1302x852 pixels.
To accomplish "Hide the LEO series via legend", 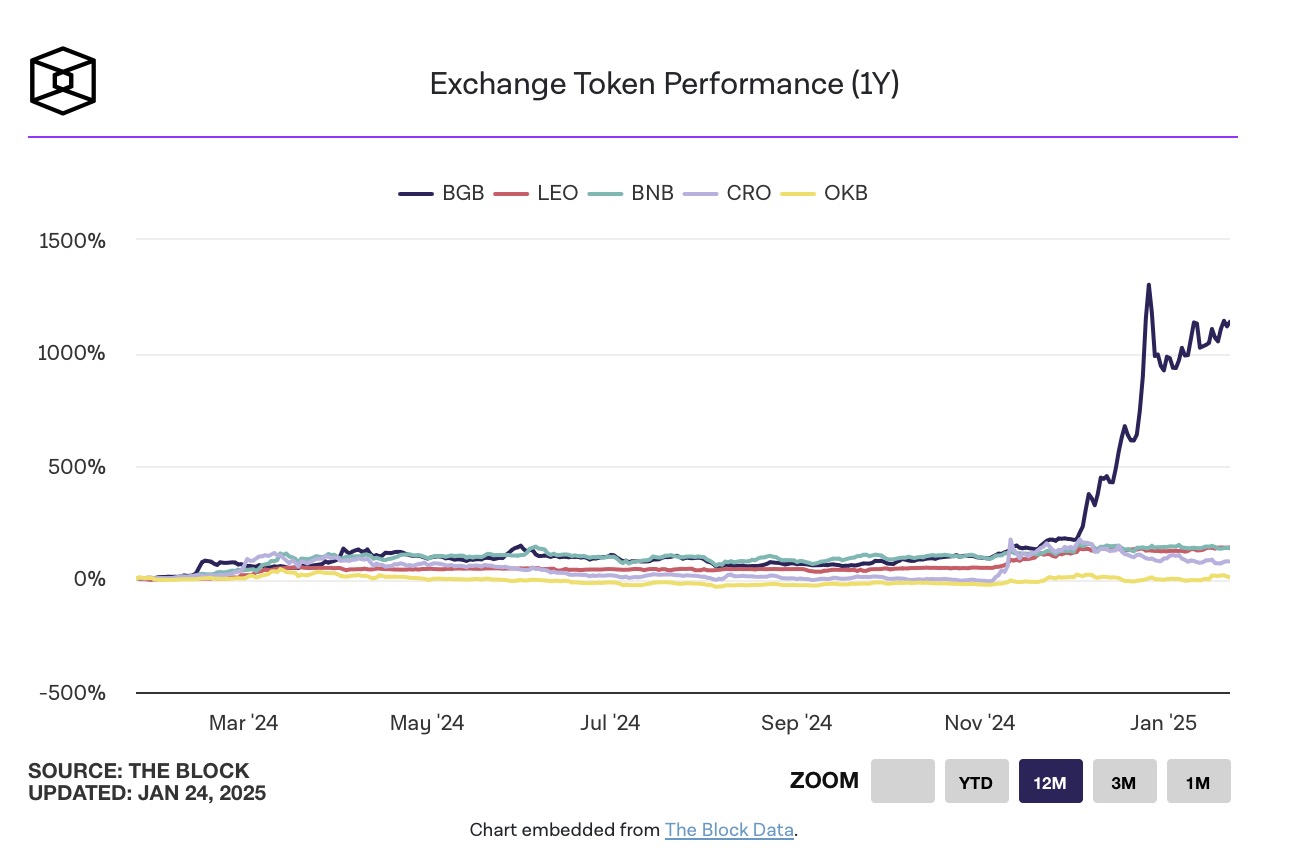I will pos(539,193).
